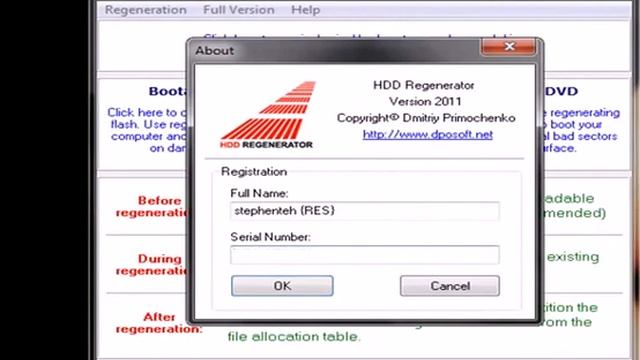Click the 'About' dialog title
640x360 pixels.
click(x=214, y=51)
